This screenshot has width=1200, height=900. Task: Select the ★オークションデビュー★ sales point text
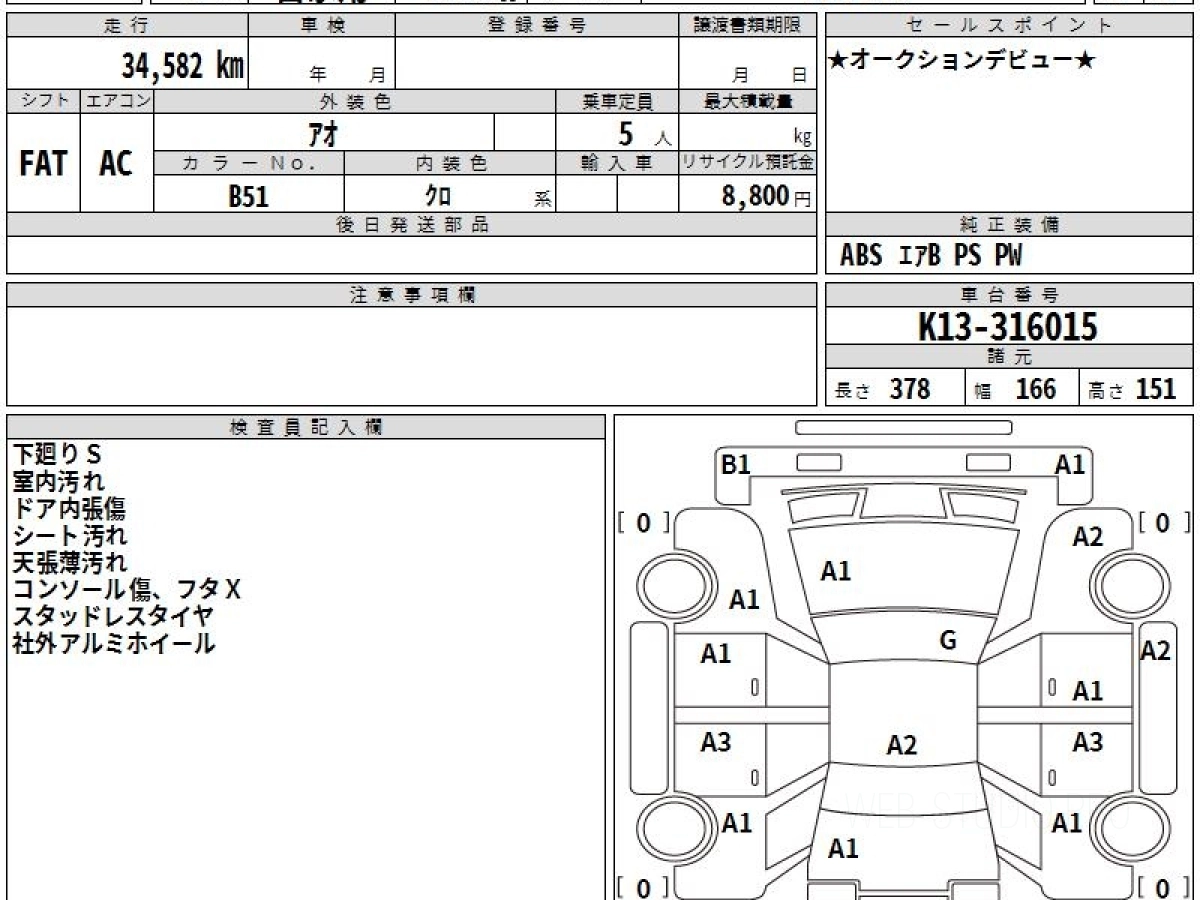[962, 61]
